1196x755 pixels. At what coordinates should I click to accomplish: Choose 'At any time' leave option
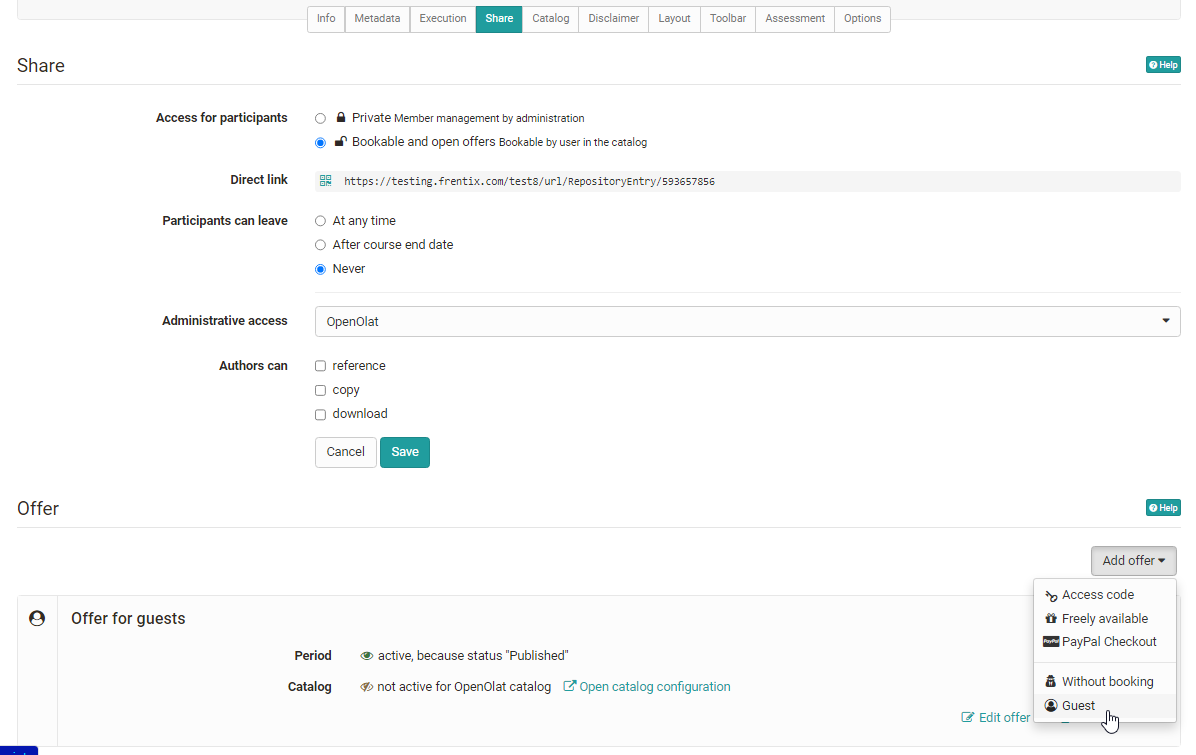(x=320, y=221)
